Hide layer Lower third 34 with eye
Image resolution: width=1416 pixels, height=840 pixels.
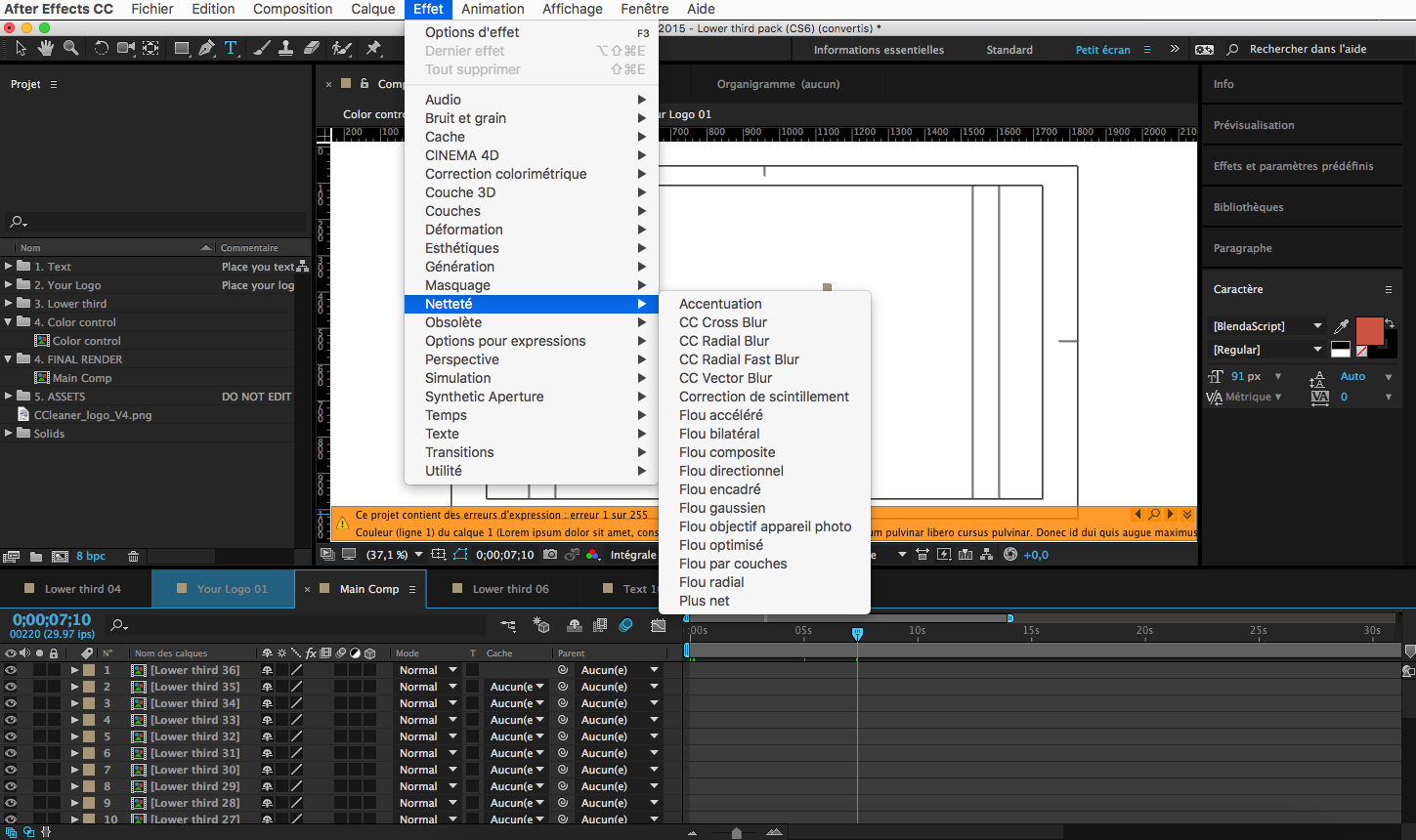click(x=11, y=703)
